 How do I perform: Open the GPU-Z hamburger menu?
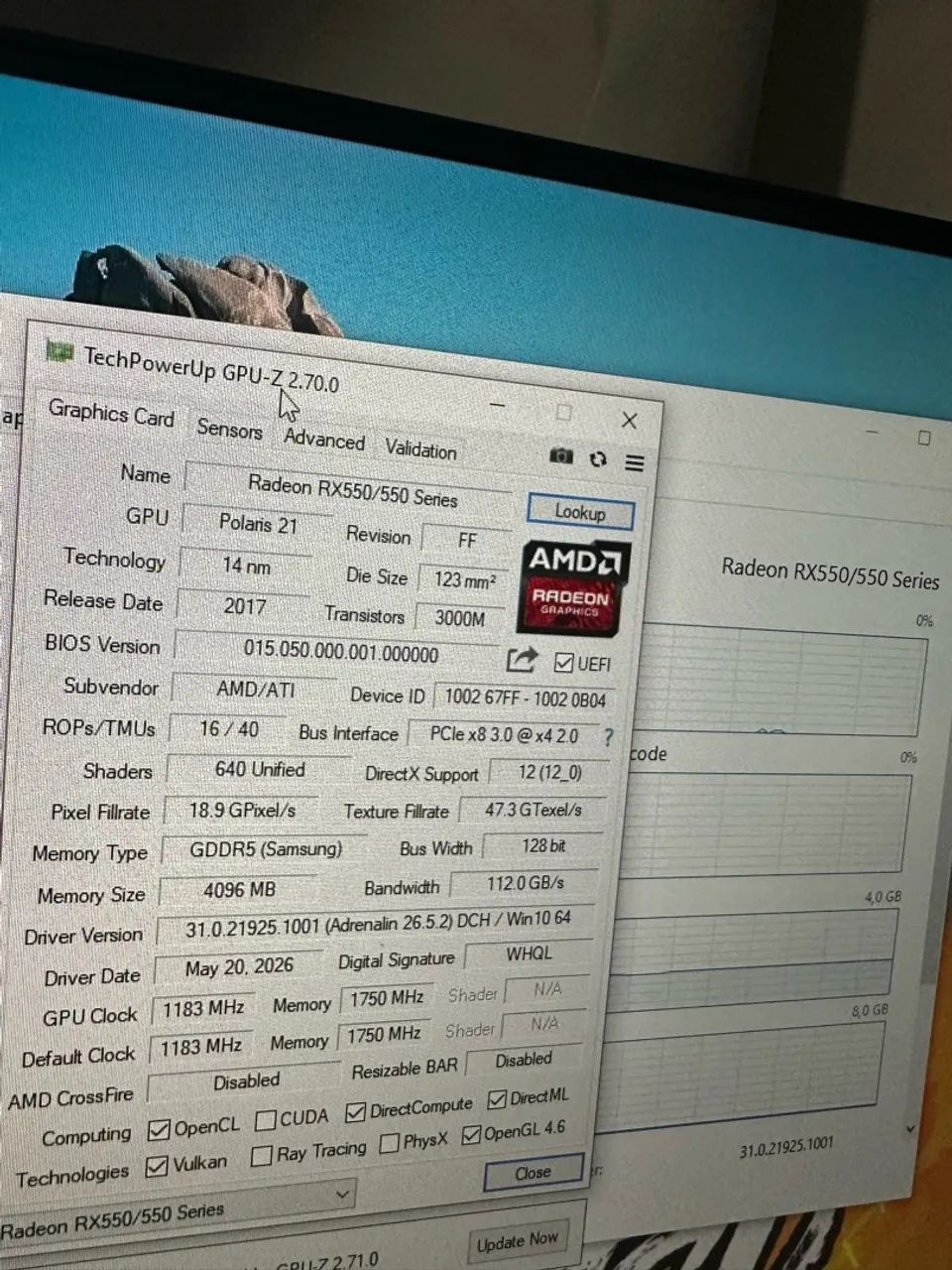635,462
